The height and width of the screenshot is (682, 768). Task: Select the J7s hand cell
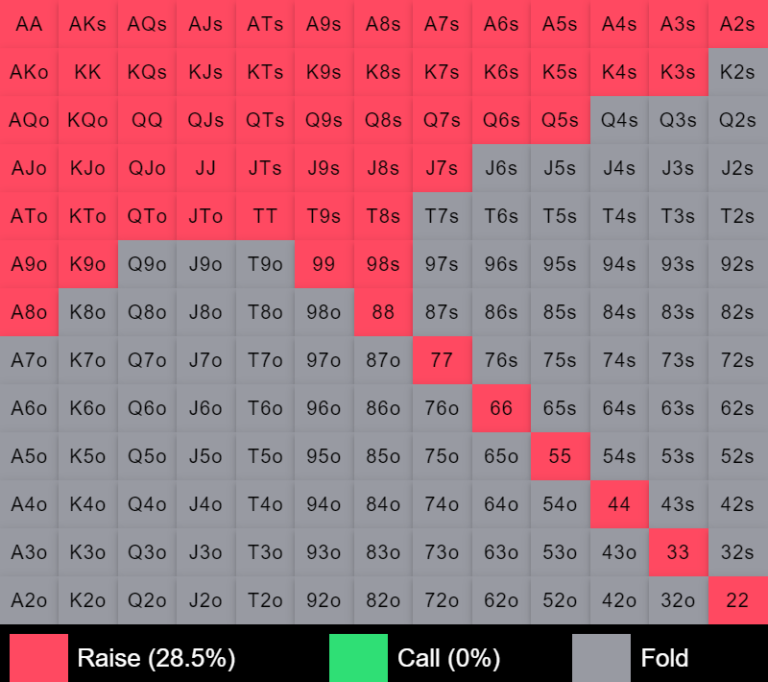coord(442,168)
